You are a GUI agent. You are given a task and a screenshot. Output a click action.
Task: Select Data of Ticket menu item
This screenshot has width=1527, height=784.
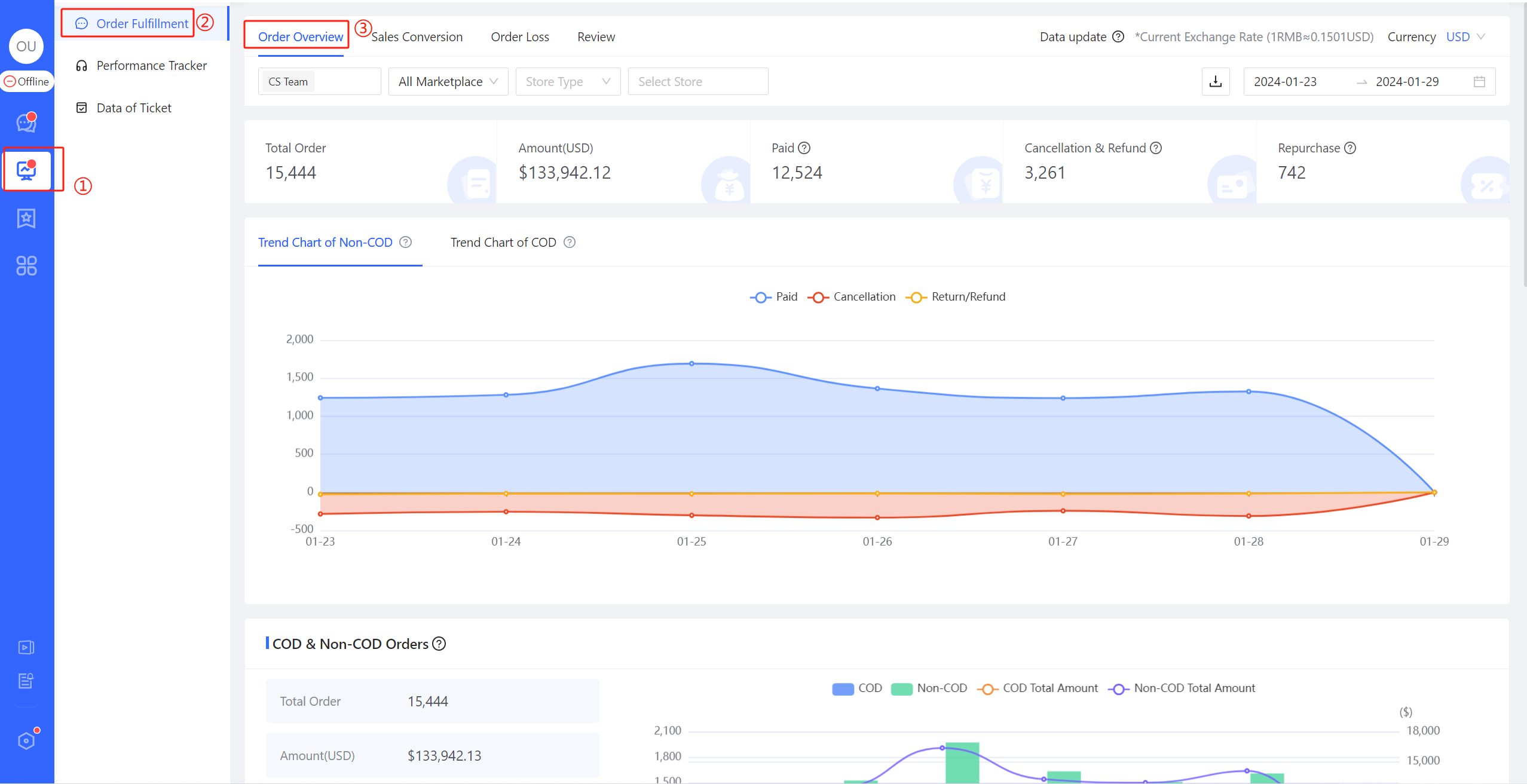coord(124,108)
